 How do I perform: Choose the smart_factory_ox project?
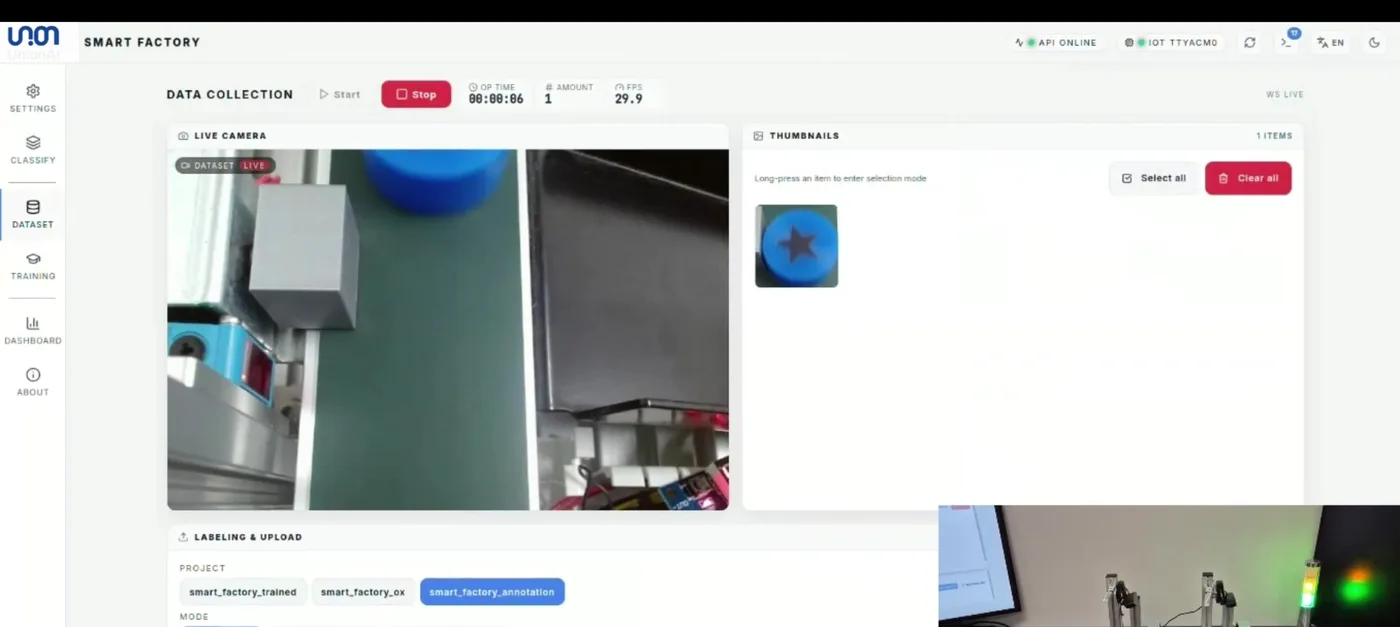(363, 592)
